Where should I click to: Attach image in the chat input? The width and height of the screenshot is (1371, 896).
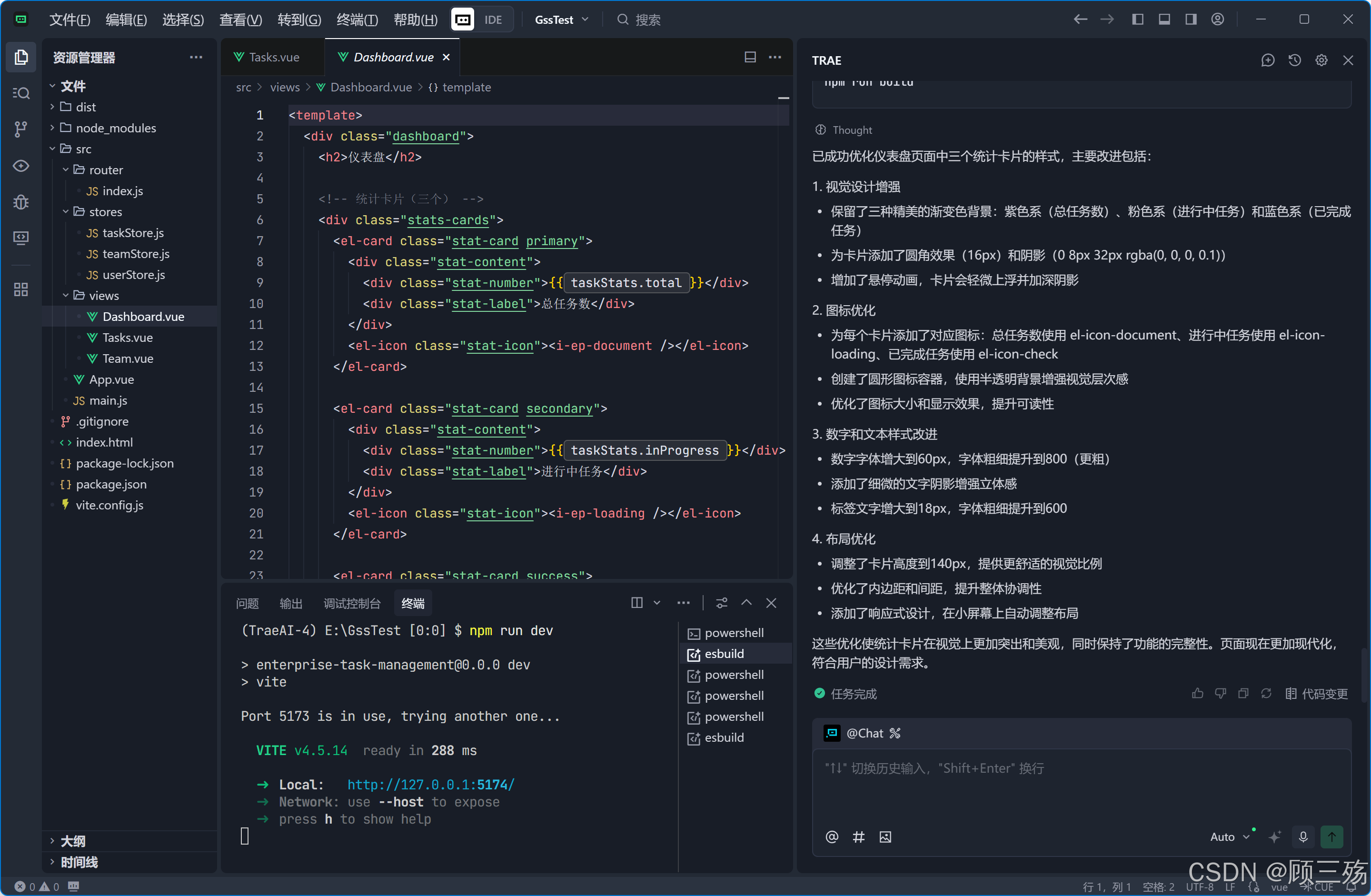click(885, 836)
